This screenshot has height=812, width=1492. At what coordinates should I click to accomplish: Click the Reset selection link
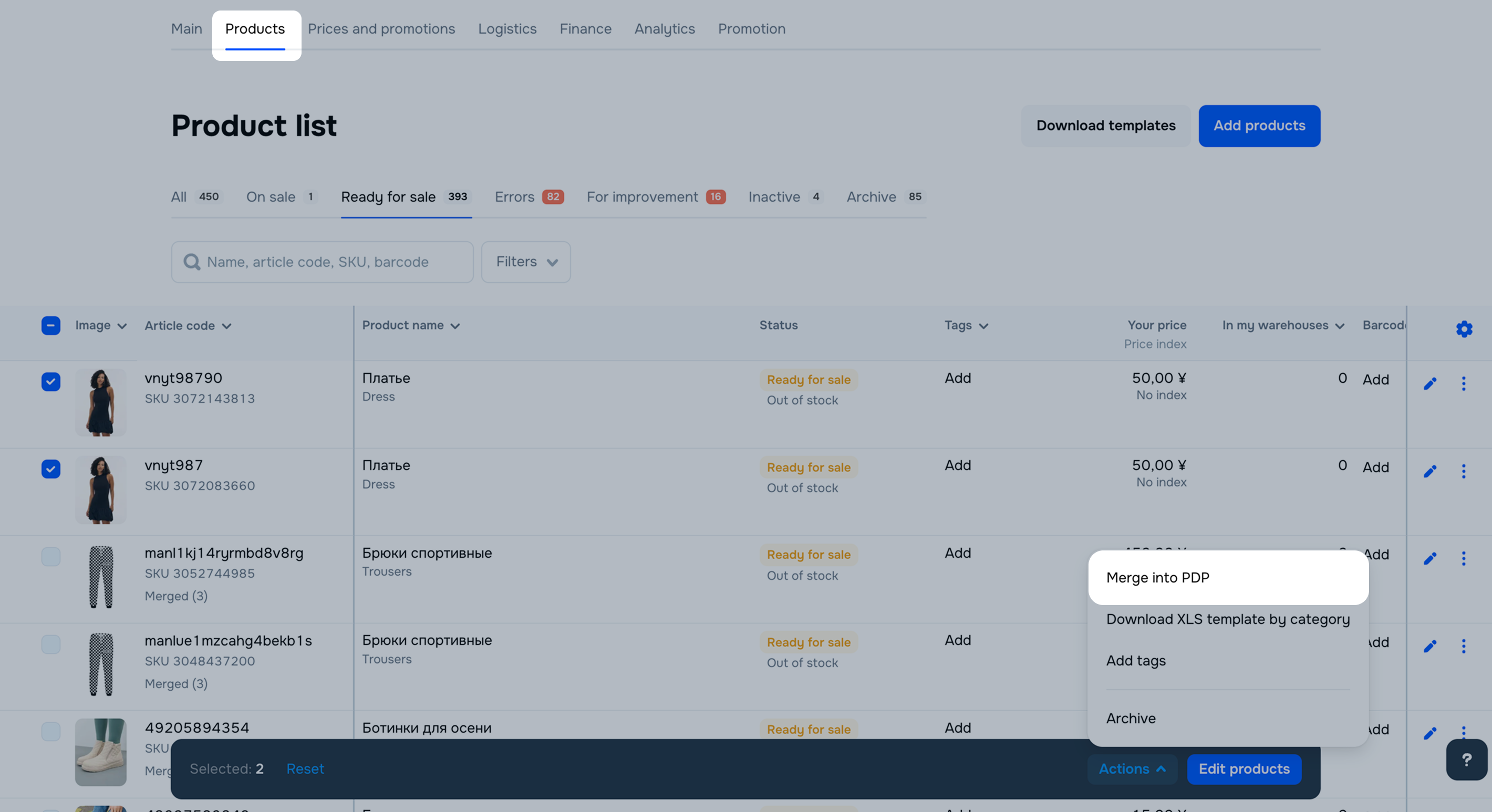pyautogui.click(x=305, y=768)
